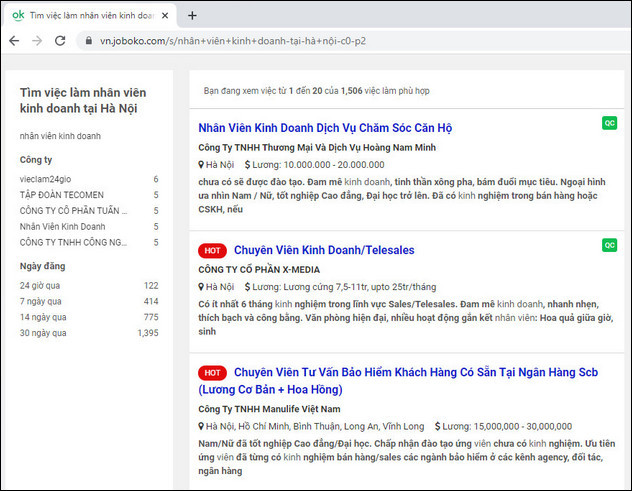This screenshot has width=632, height=491.
Task: Click the 'nhân viên kinh doanh' keyword in sidebar
Action: pos(60,136)
